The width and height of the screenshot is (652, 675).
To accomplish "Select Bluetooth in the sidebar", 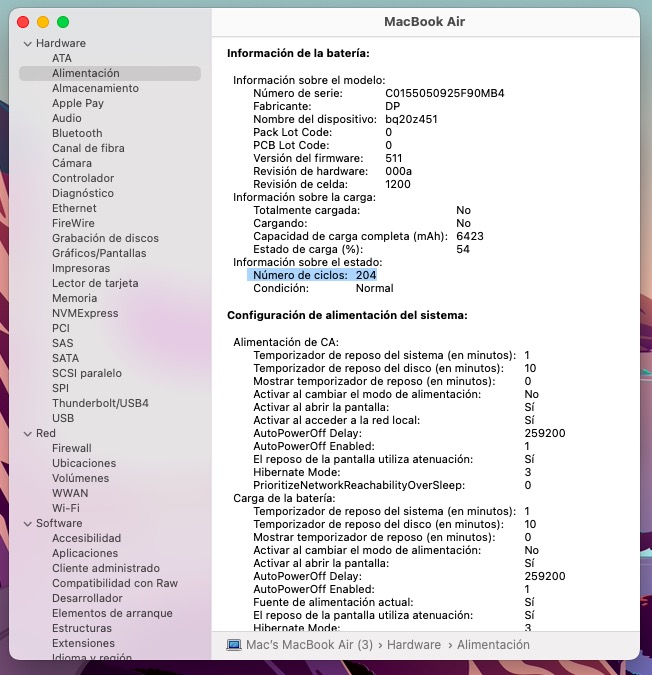I will [x=77, y=133].
